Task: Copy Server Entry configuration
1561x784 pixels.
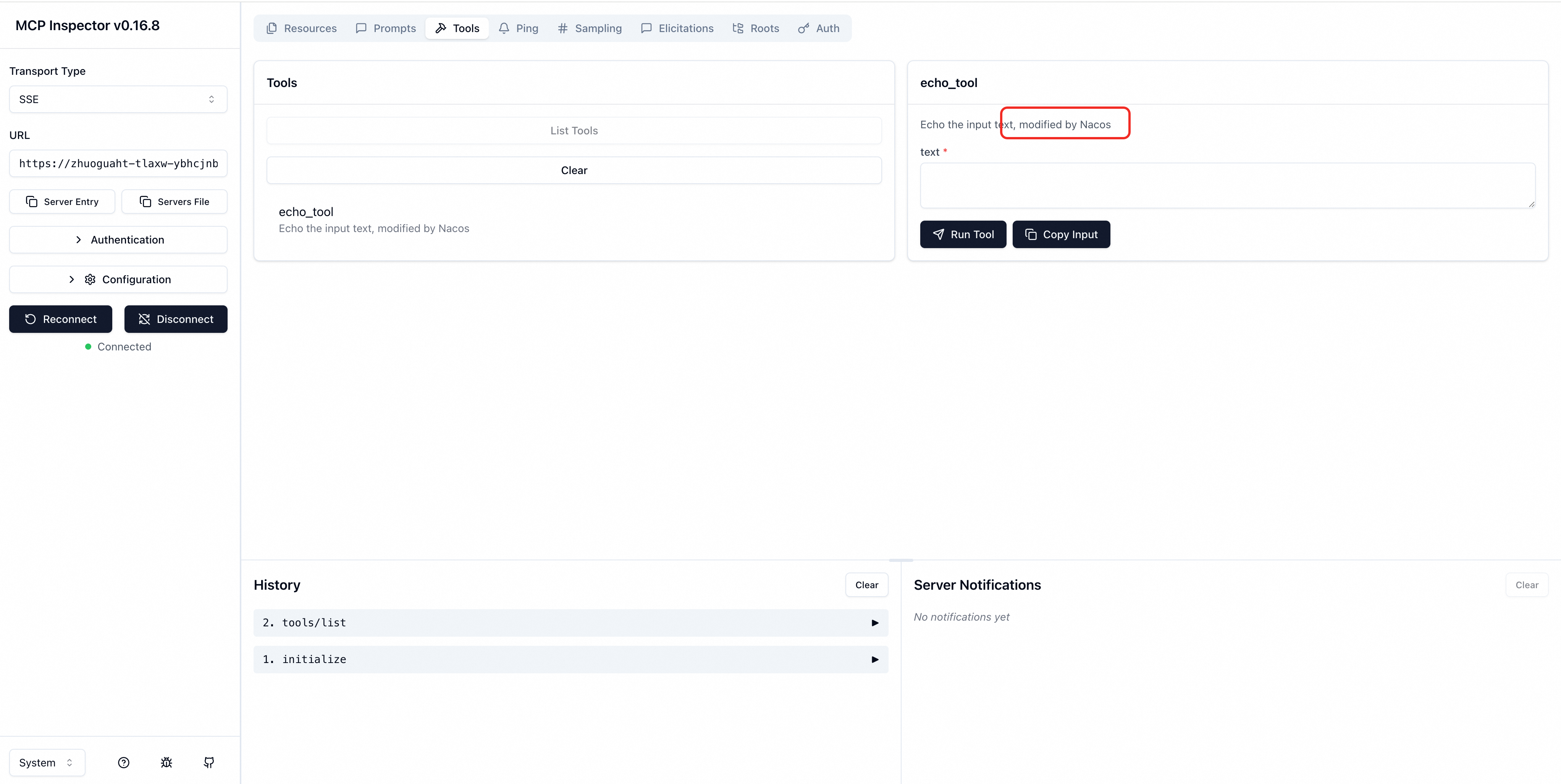Action: pos(62,202)
